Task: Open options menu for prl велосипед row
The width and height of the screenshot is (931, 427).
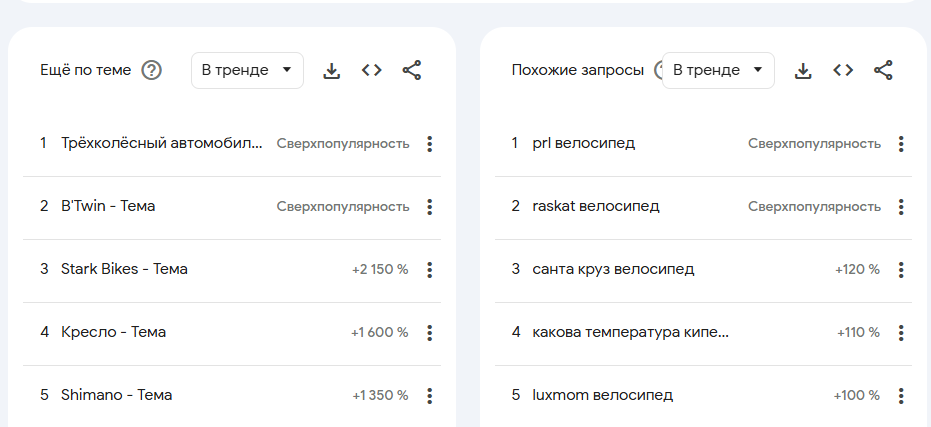Action: pos(901,144)
